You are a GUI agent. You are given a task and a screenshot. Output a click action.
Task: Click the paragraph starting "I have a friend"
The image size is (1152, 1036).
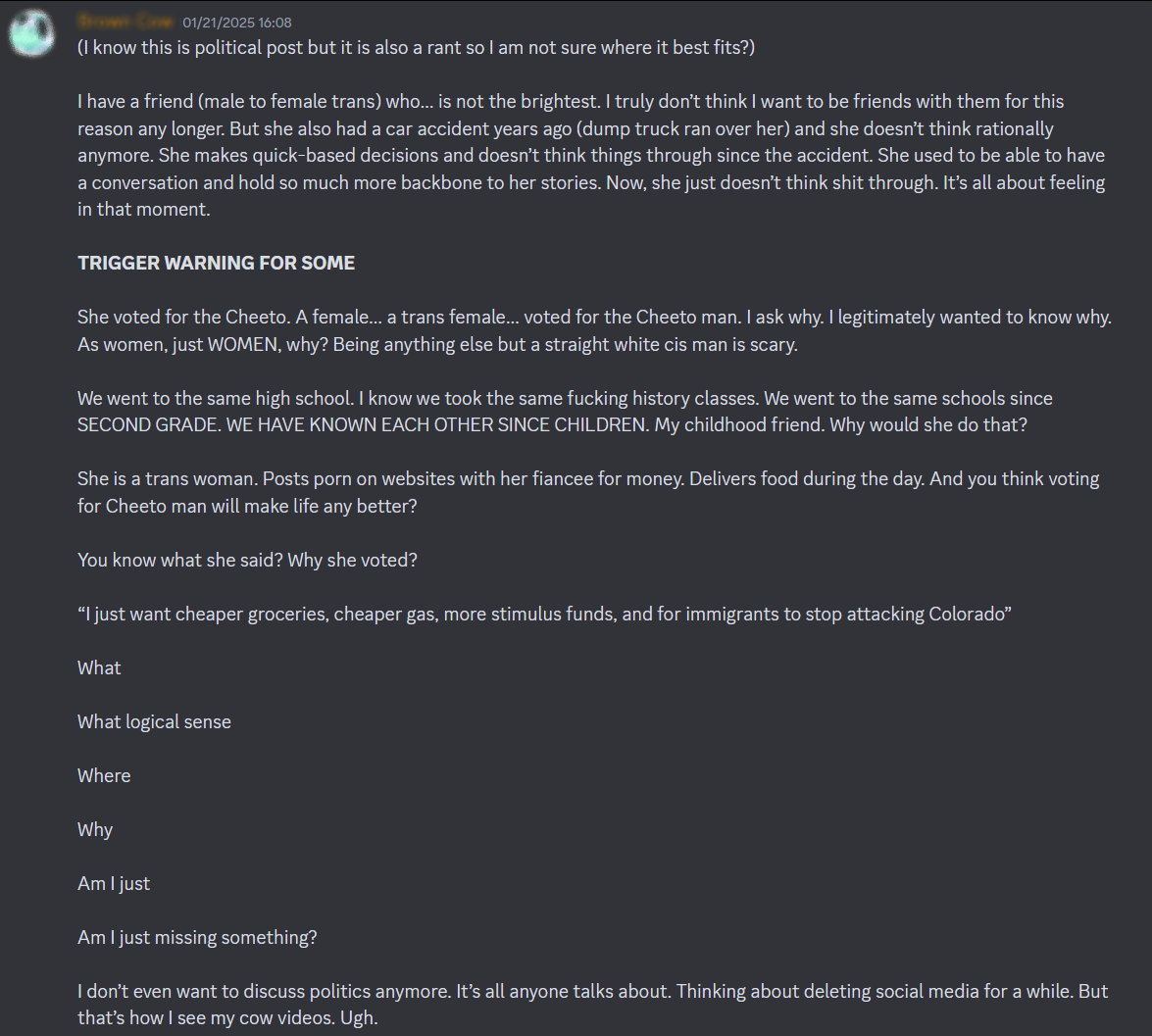591,155
